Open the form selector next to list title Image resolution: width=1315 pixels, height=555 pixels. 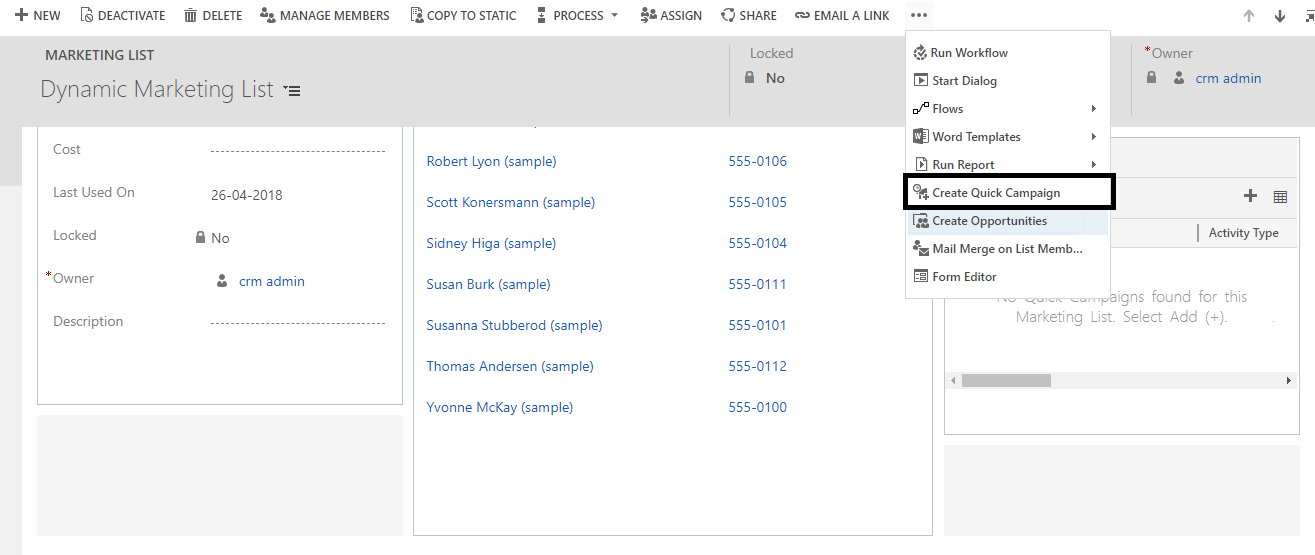coord(292,90)
